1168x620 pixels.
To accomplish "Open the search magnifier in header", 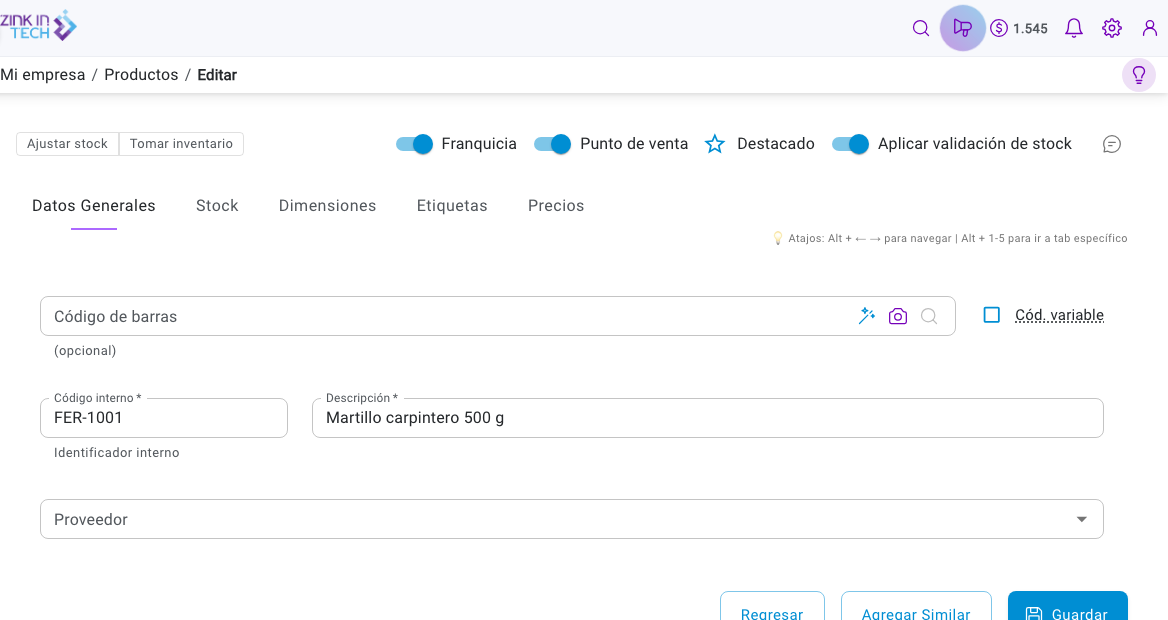I will (921, 28).
